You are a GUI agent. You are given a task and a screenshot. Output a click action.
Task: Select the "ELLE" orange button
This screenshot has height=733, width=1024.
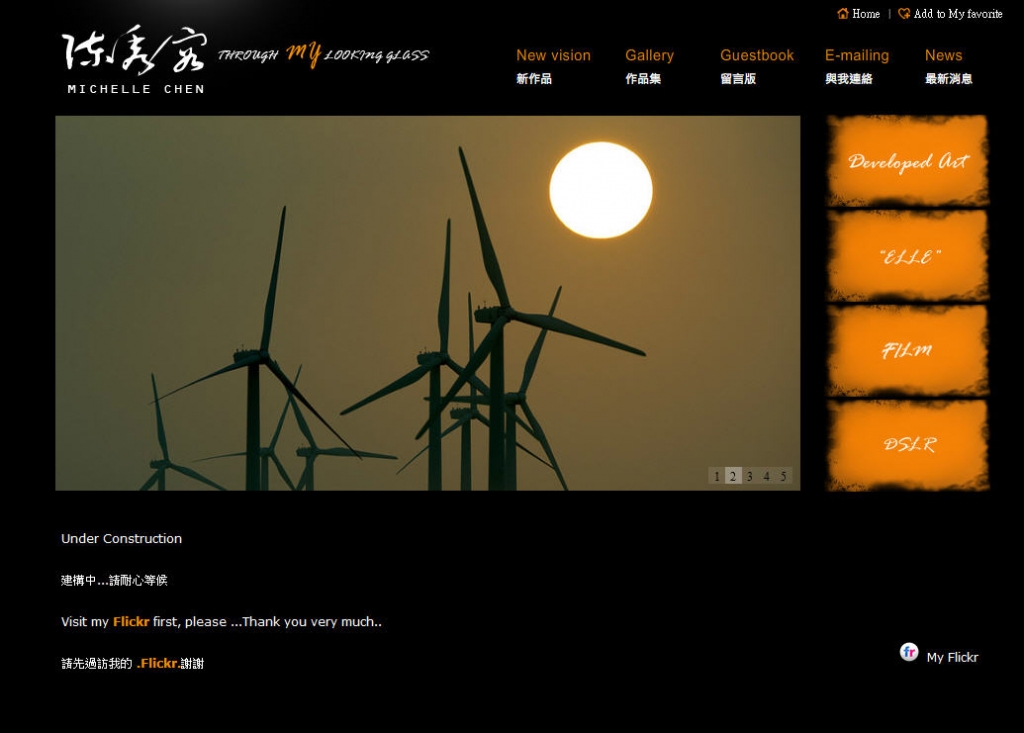[907, 256]
